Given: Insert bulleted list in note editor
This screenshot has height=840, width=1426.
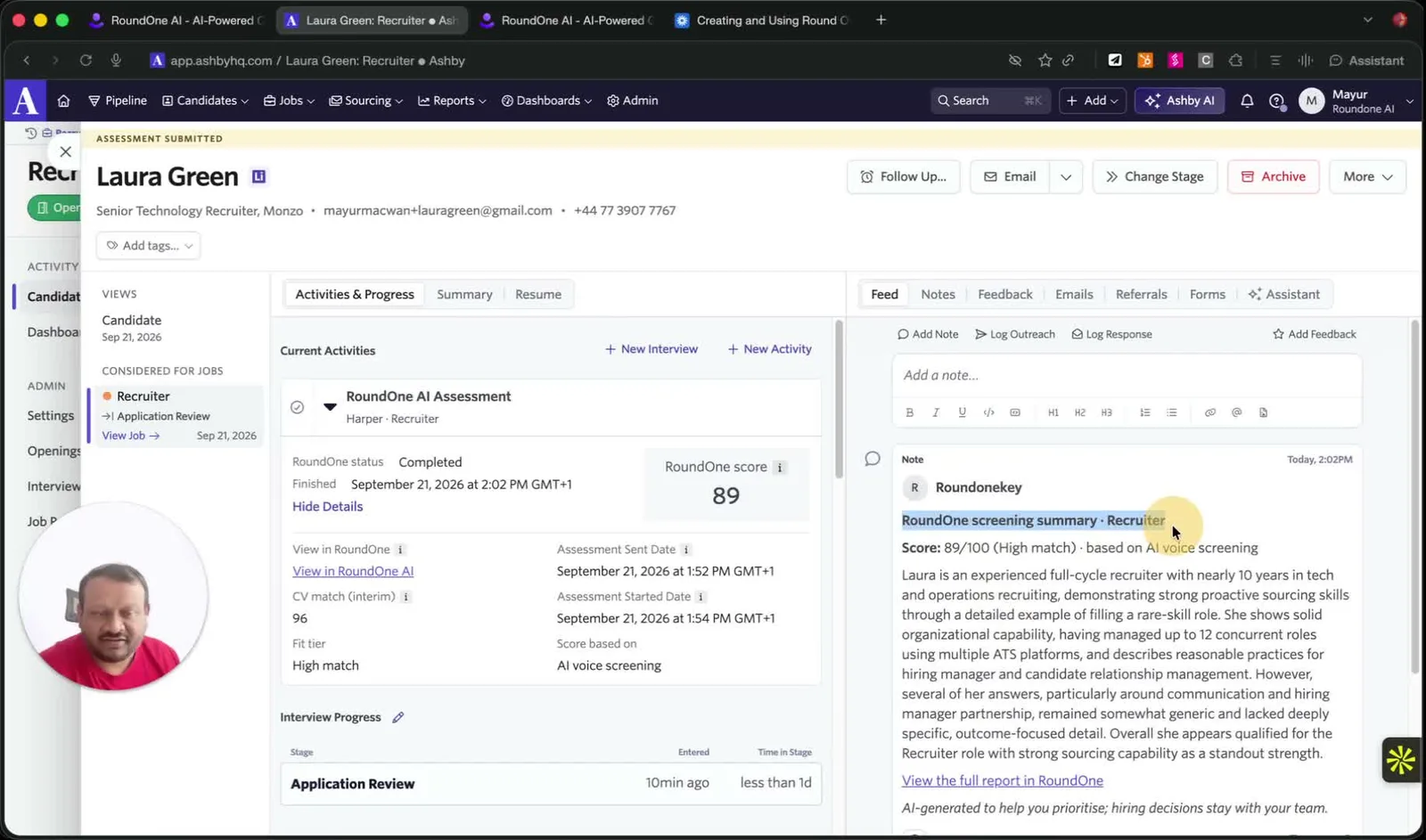Looking at the screenshot, I should click(x=1172, y=412).
